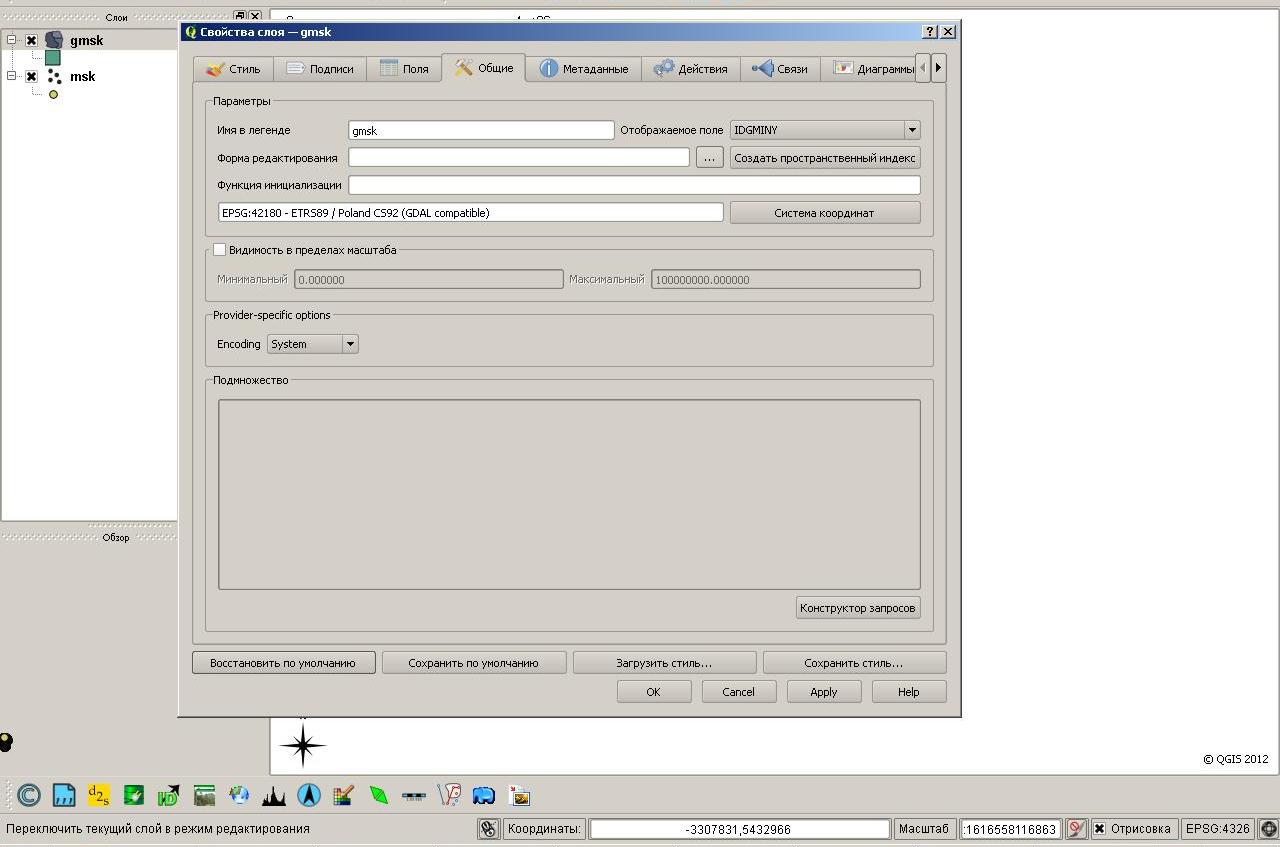This screenshot has width=1280, height=847.
Task: Click the north arrow decoration icon
Action: [x=309, y=795]
